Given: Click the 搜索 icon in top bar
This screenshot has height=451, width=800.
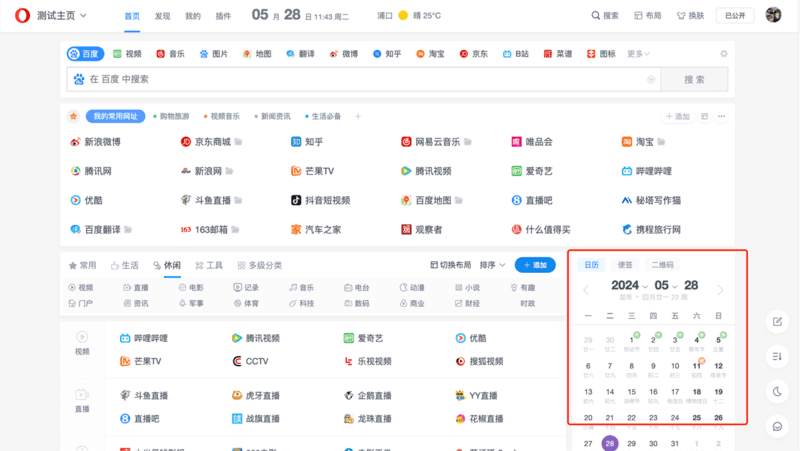Looking at the screenshot, I should coord(605,16).
